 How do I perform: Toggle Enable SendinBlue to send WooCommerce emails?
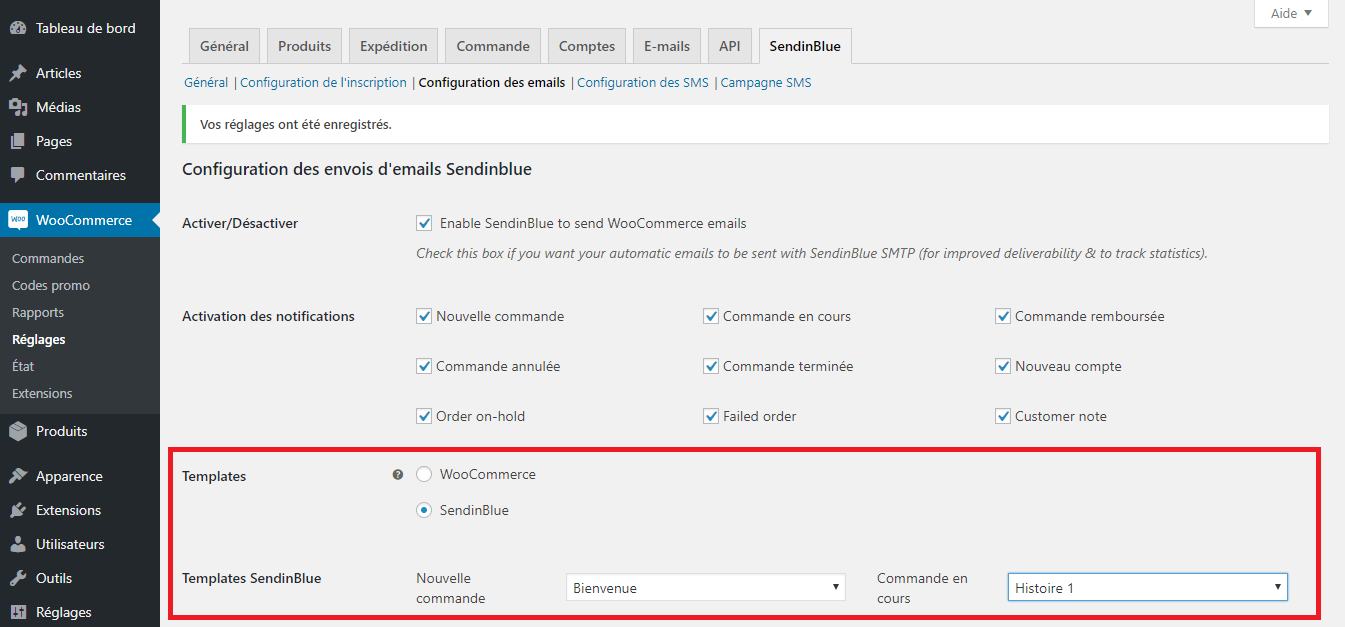point(424,223)
